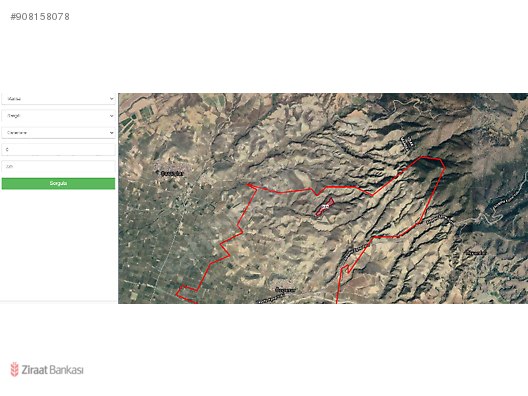Screen dimensions: 528x396
Task: Click the location pin beside the left village label
Action: [x=157, y=173]
